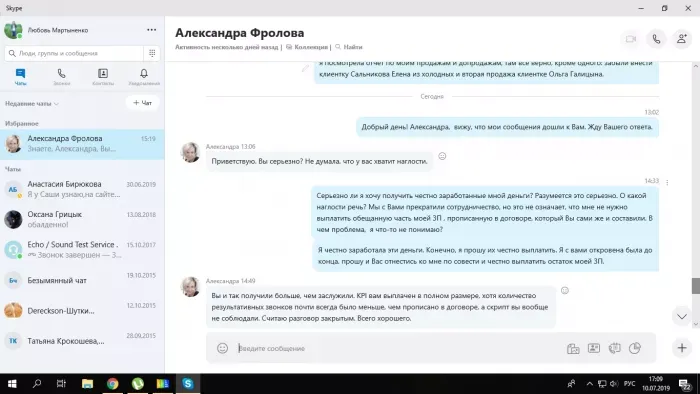Open the notification center in system tray
The width and height of the screenshot is (700, 394).
click(x=684, y=384)
